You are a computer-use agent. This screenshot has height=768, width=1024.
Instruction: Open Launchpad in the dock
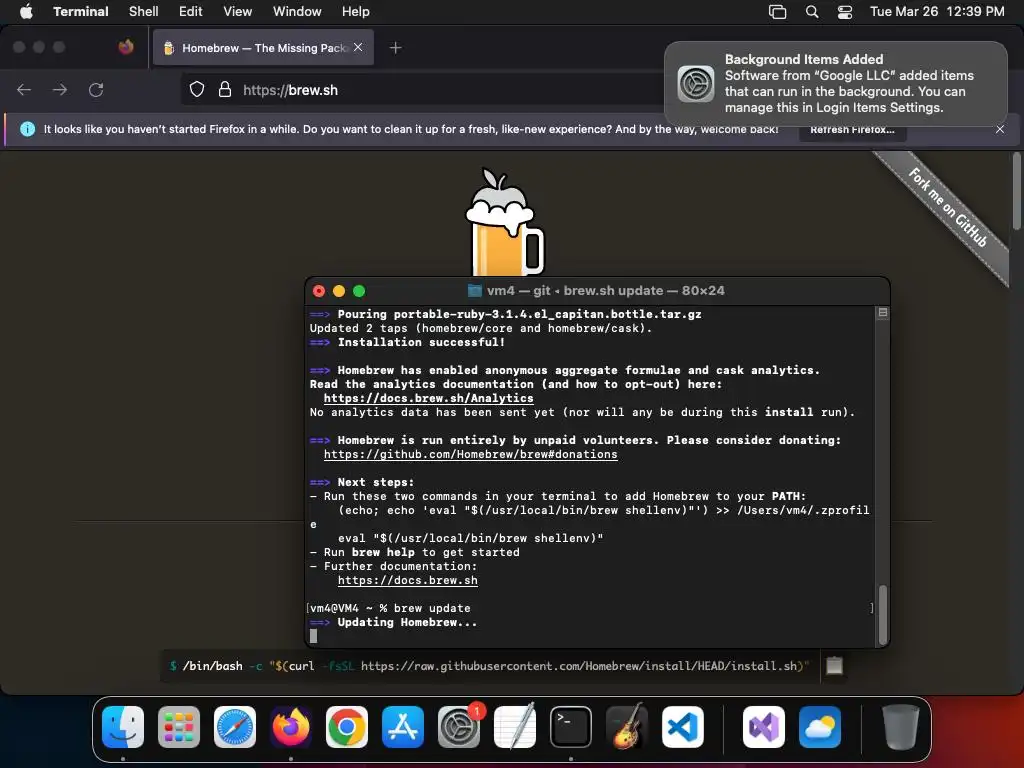pyautogui.click(x=179, y=727)
